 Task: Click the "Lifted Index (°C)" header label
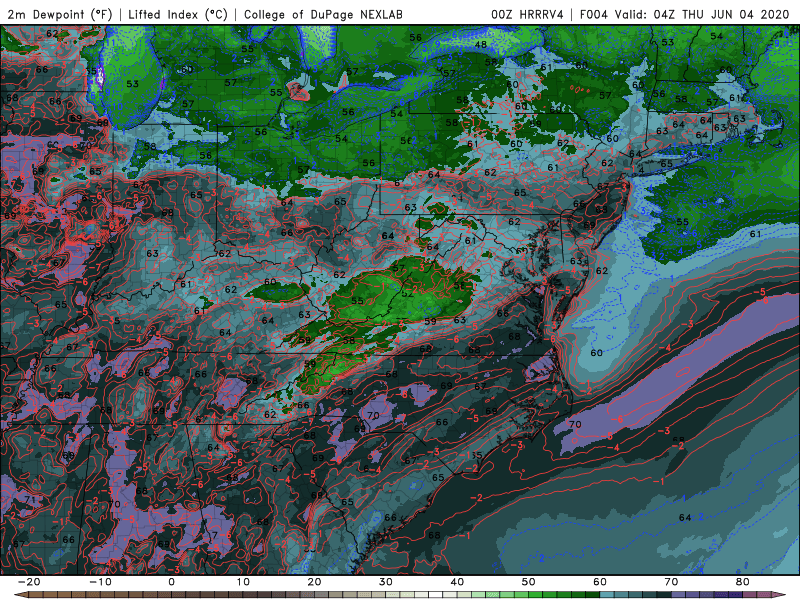click(x=178, y=14)
